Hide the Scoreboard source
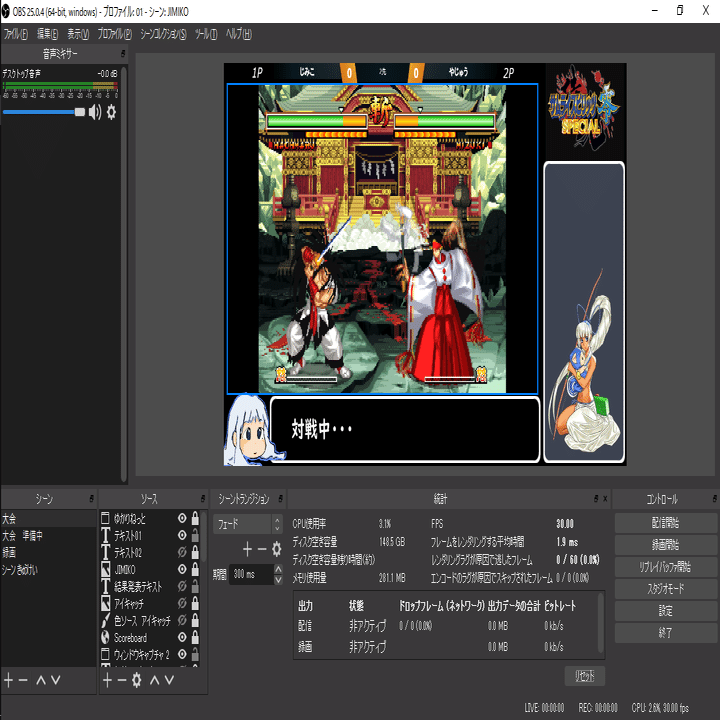Viewport: 720px width, 720px height. [182, 637]
